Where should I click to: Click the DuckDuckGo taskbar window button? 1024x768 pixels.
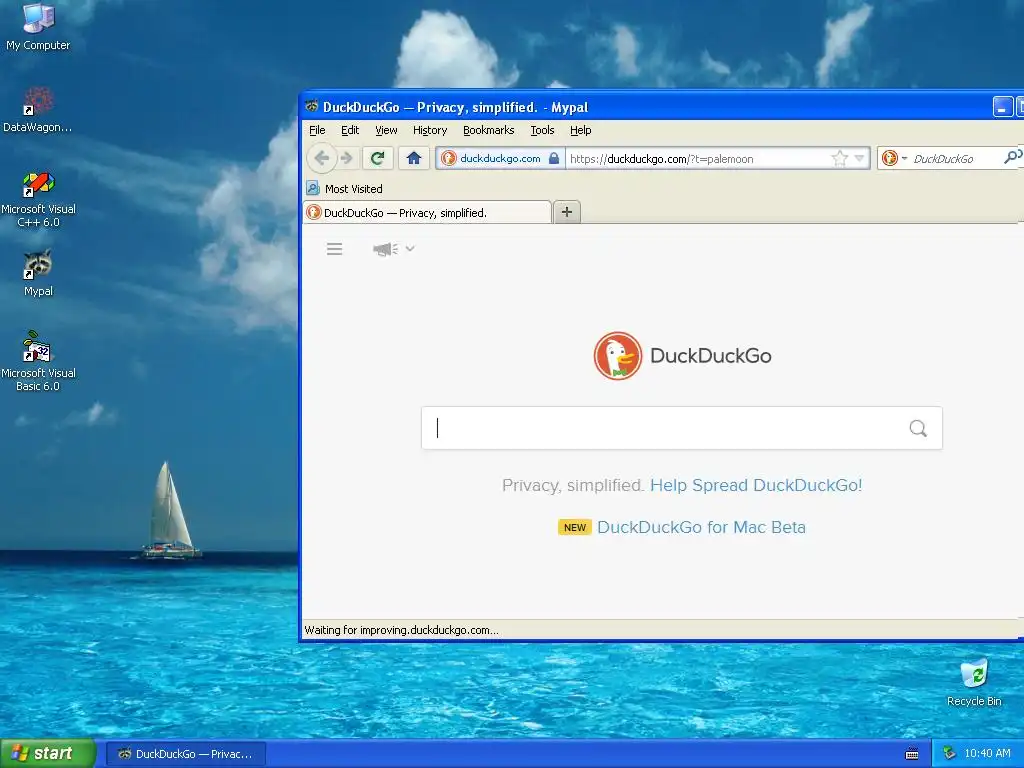185,754
